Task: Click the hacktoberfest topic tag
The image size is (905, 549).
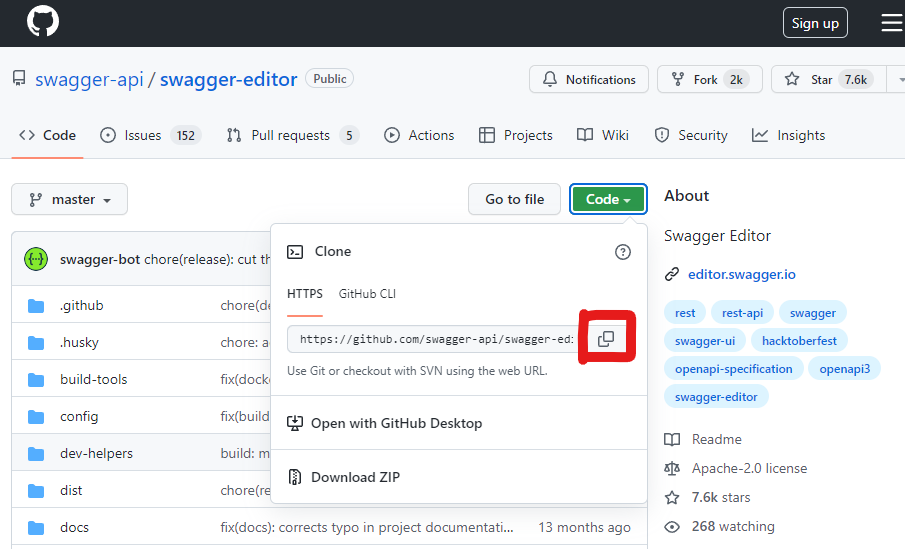Action: click(x=799, y=341)
